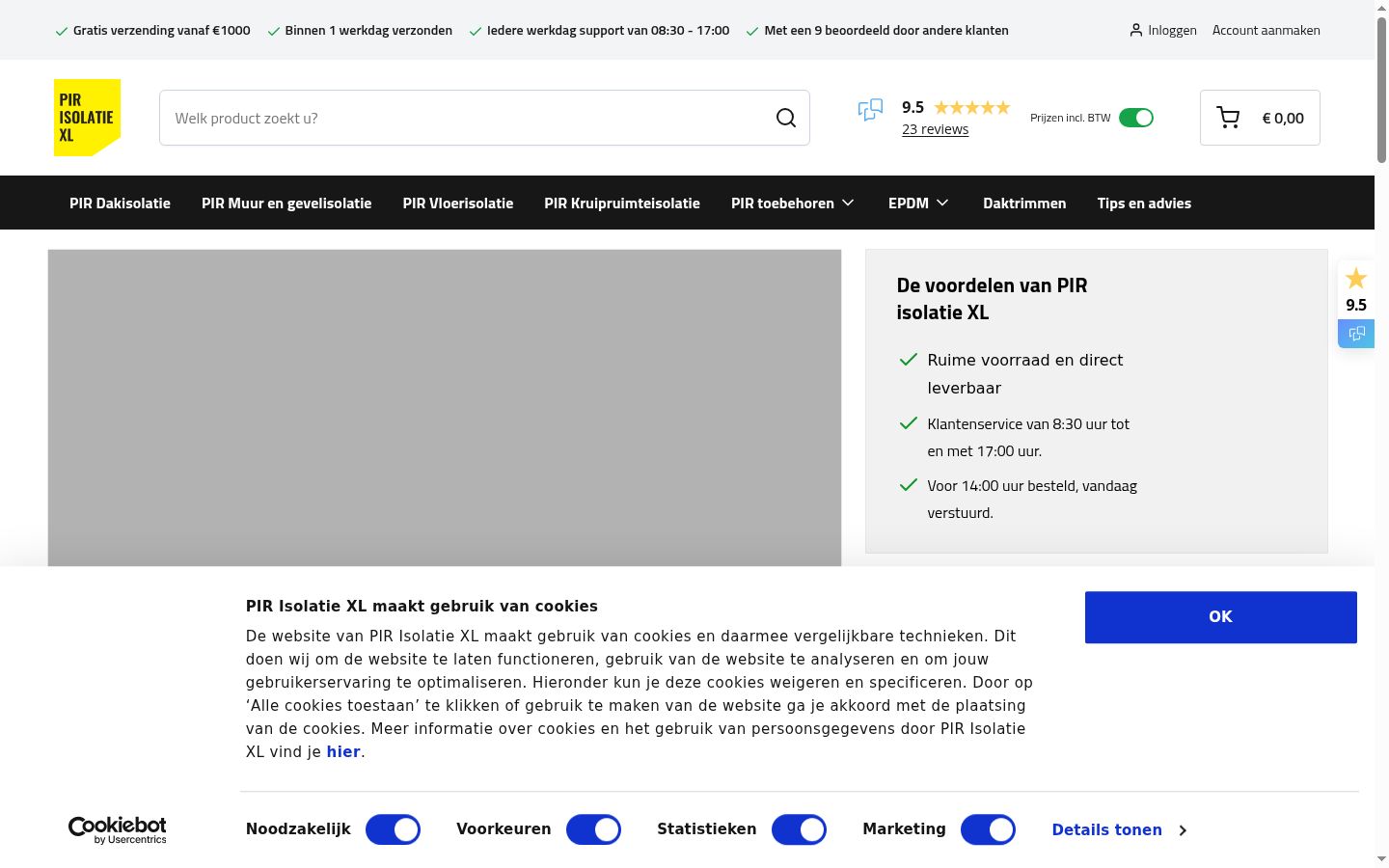Screen dimensions: 1389x868
Task: Click the blue review icon under 9.5 badge
Action: 1356,334
